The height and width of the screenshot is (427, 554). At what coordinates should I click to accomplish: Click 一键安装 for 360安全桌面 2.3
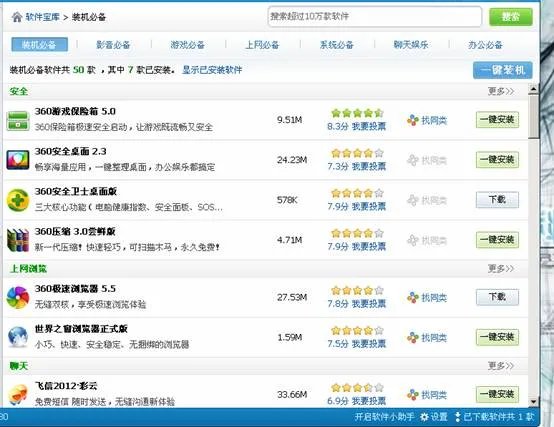click(497, 160)
